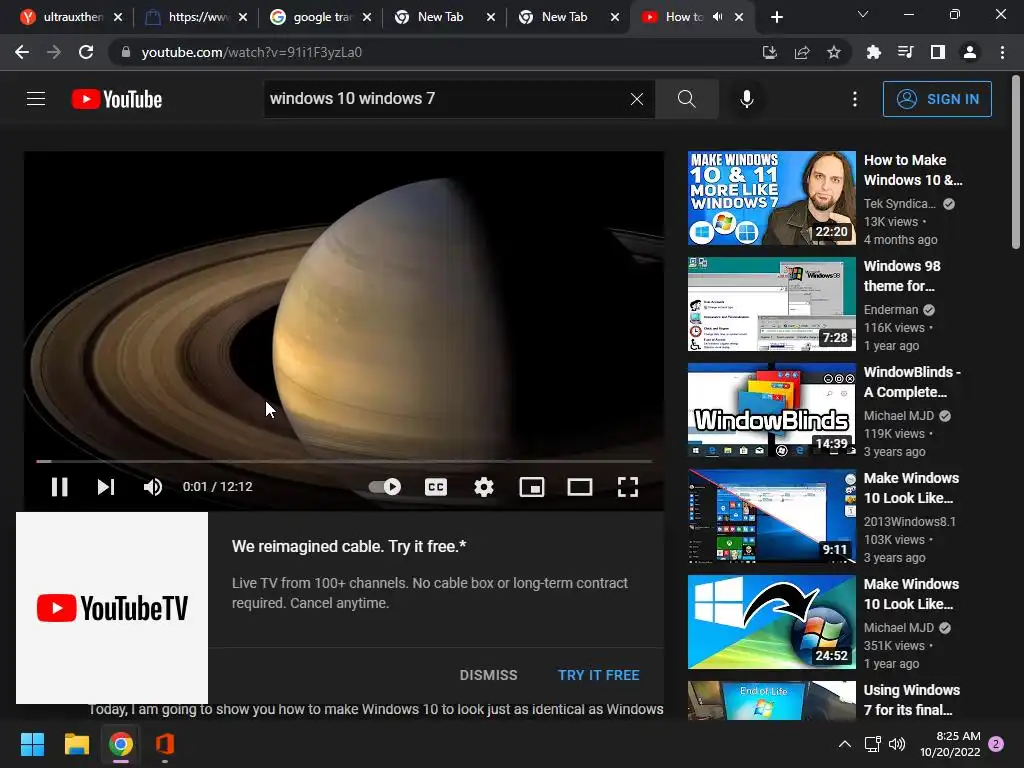
Task: Click the address bar URL
Action: 251,52
